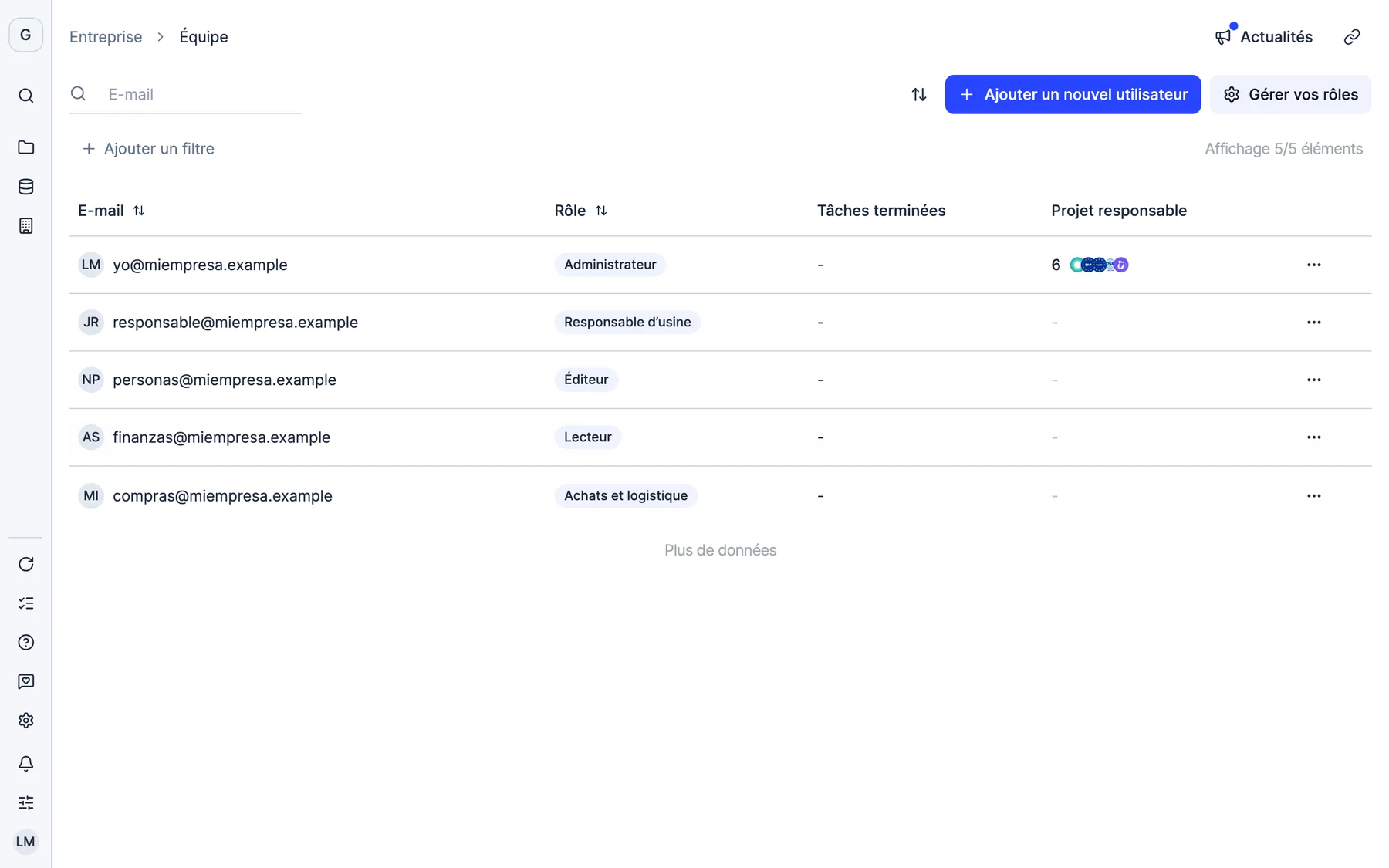This screenshot has height=868, width=1389.
Task: Open the notifications bell icon
Action: pyautogui.click(x=25, y=764)
